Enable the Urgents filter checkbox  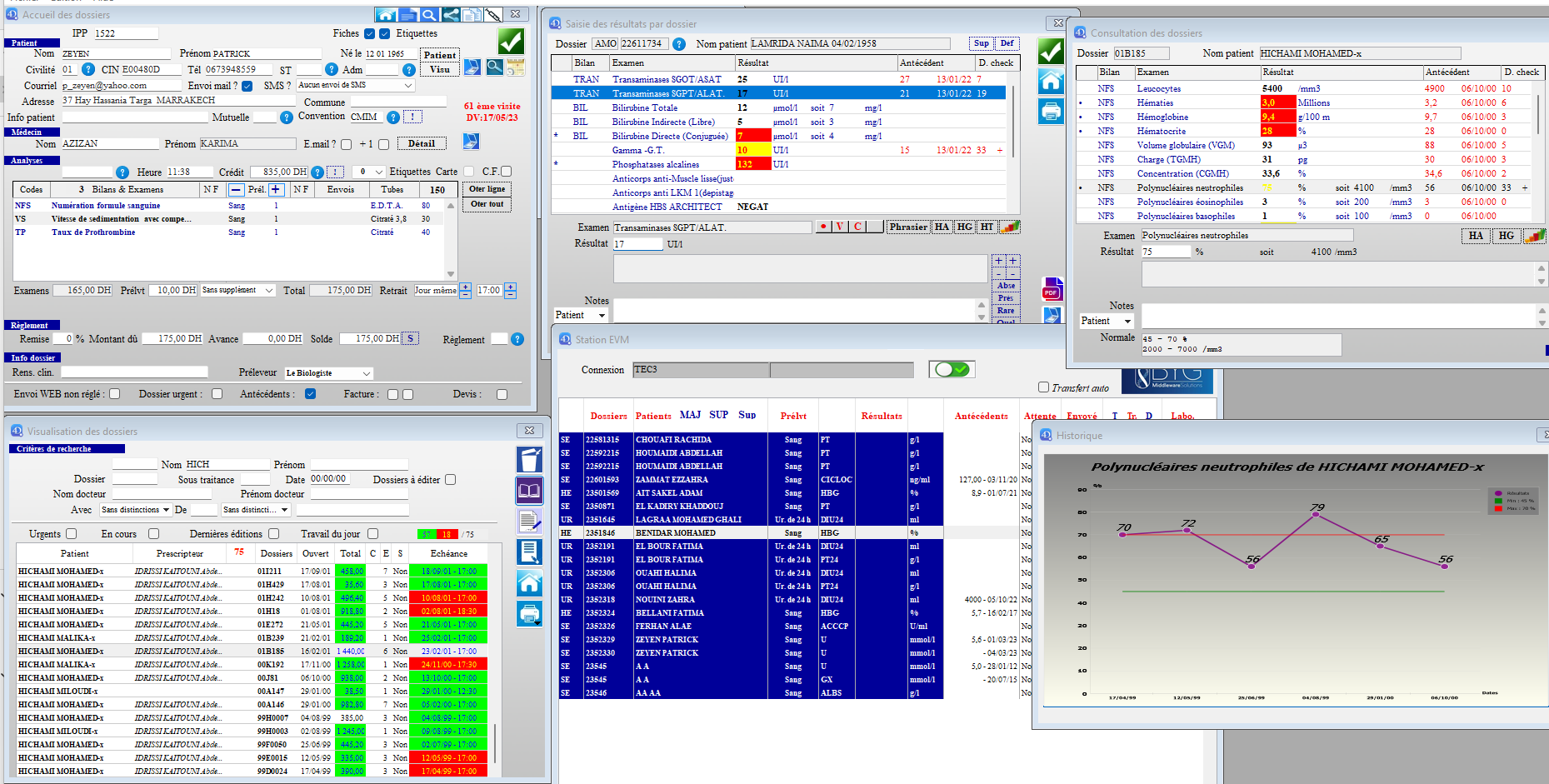[x=72, y=534]
